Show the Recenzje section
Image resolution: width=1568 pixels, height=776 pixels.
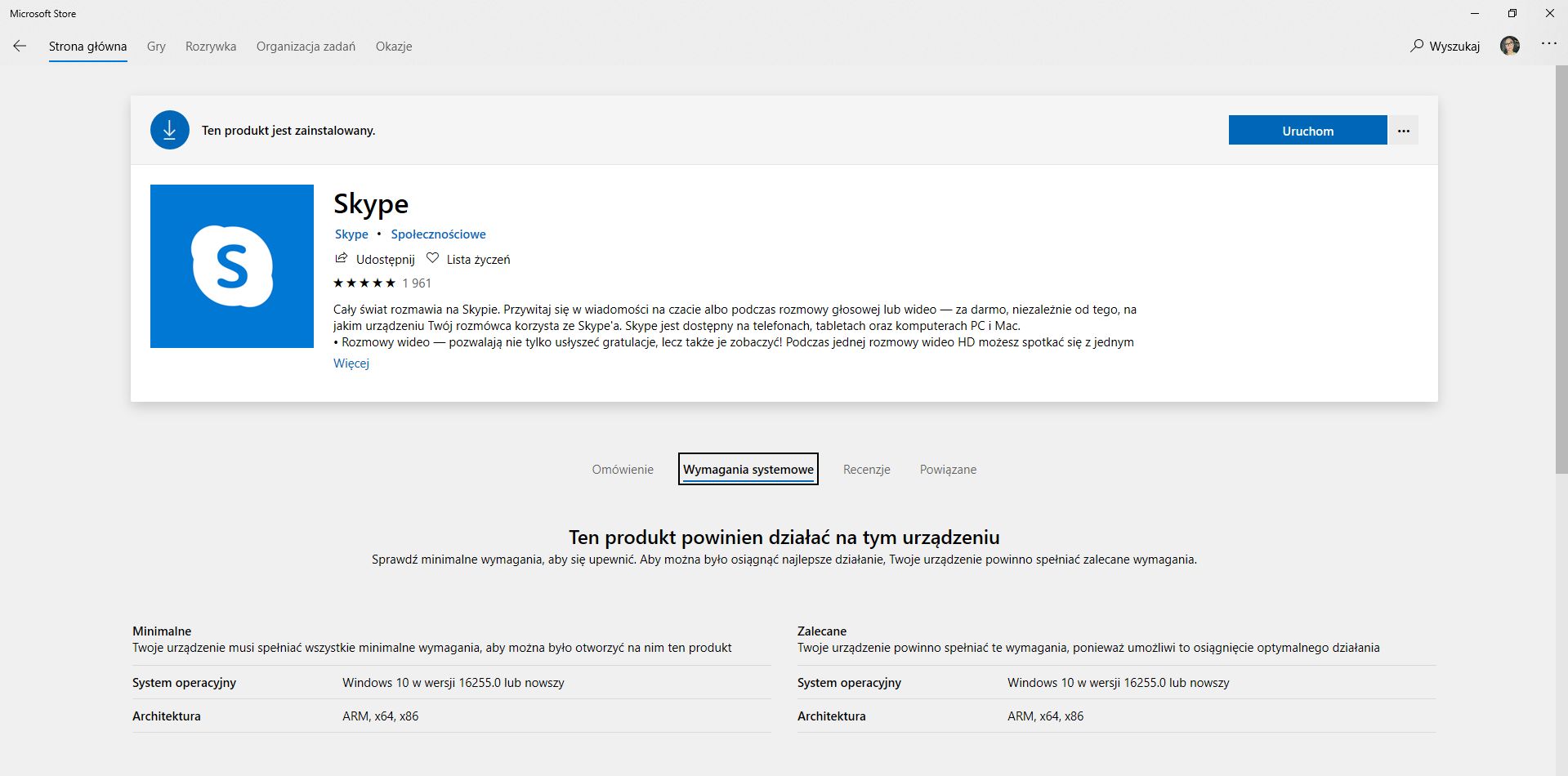(867, 470)
